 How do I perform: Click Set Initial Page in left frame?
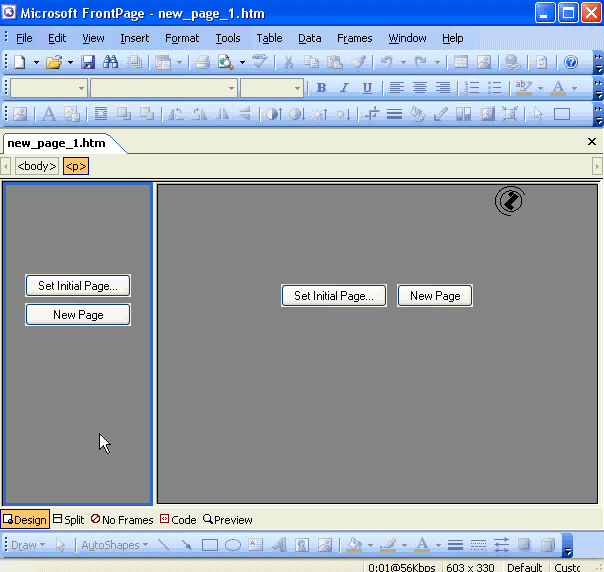pyautogui.click(x=78, y=286)
